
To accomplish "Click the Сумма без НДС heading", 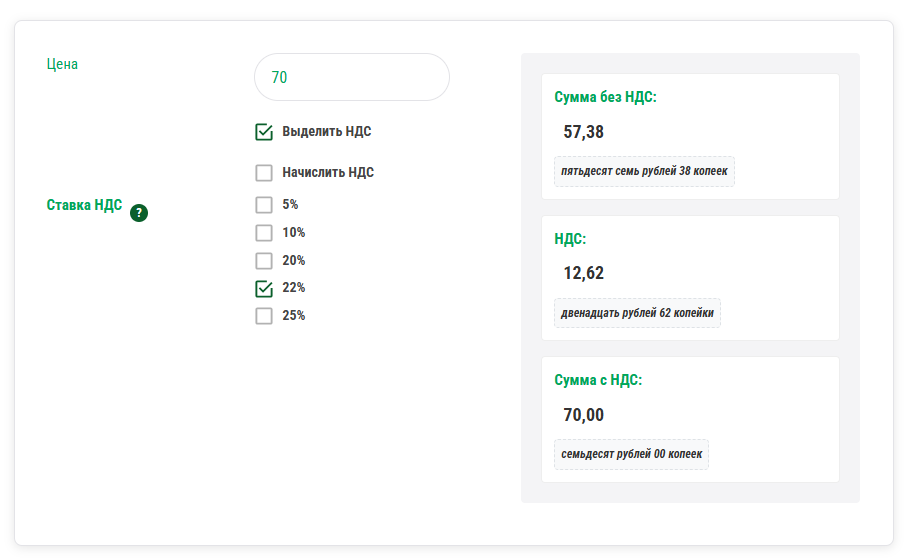I will pyautogui.click(x=605, y=97).
